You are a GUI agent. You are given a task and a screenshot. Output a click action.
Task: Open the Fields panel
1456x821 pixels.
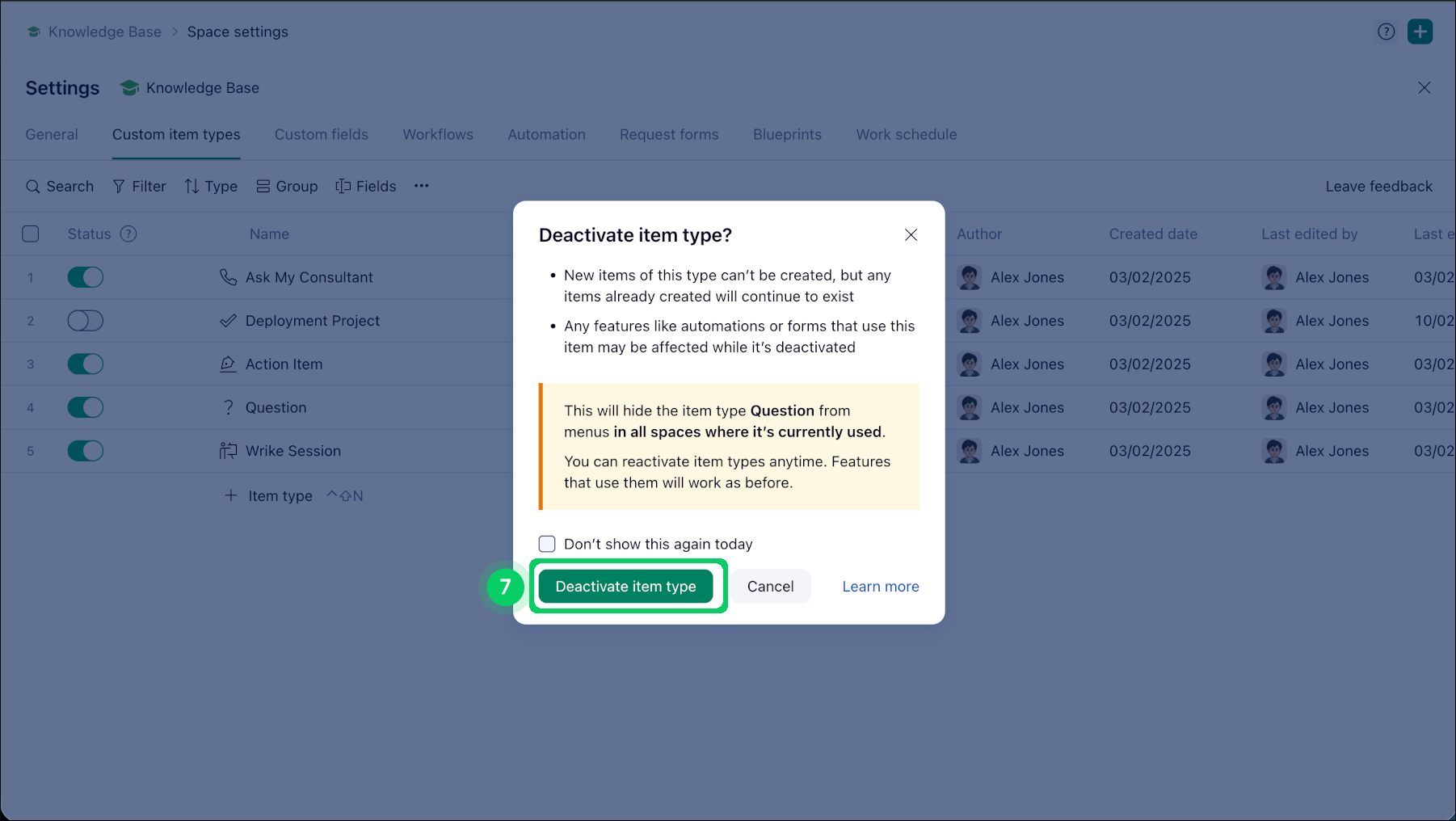[366, 187]
